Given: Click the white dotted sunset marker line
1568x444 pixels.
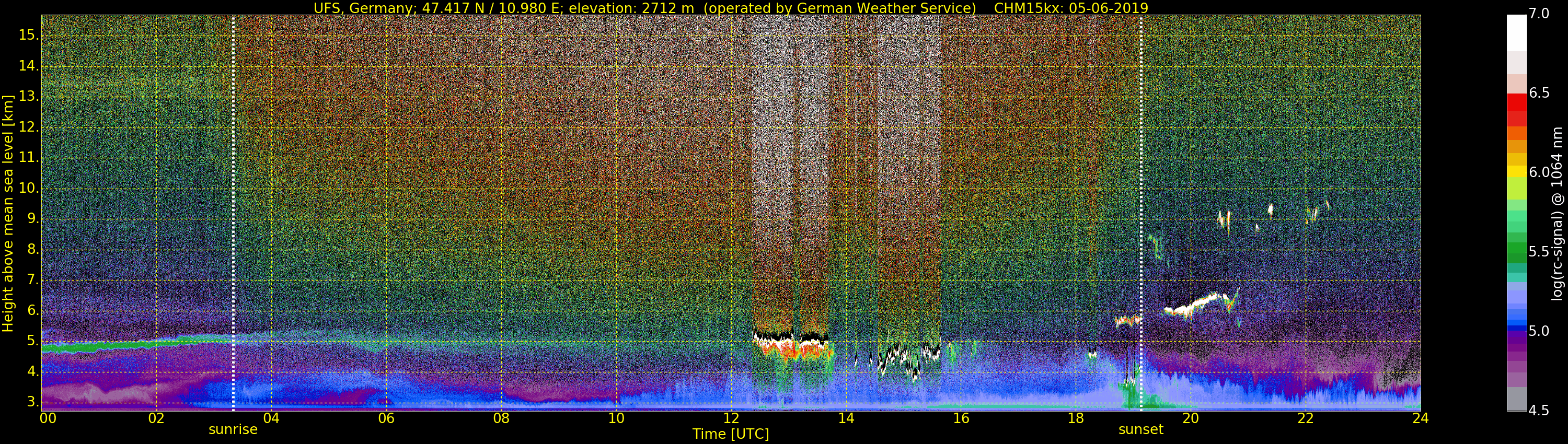Looking at the screenshot, I should 1140,213.
